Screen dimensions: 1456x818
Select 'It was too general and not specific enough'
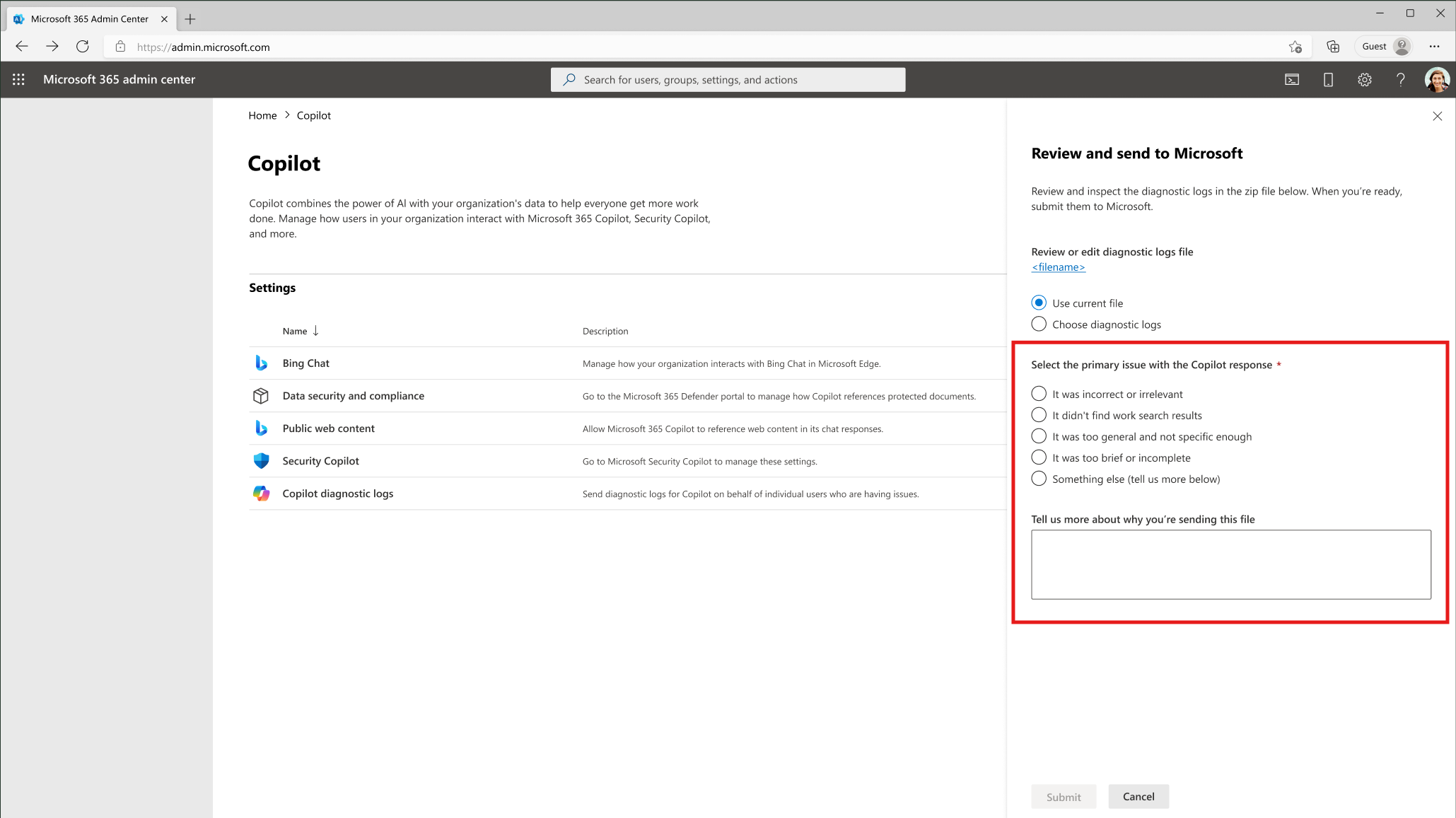(1039, 436)
